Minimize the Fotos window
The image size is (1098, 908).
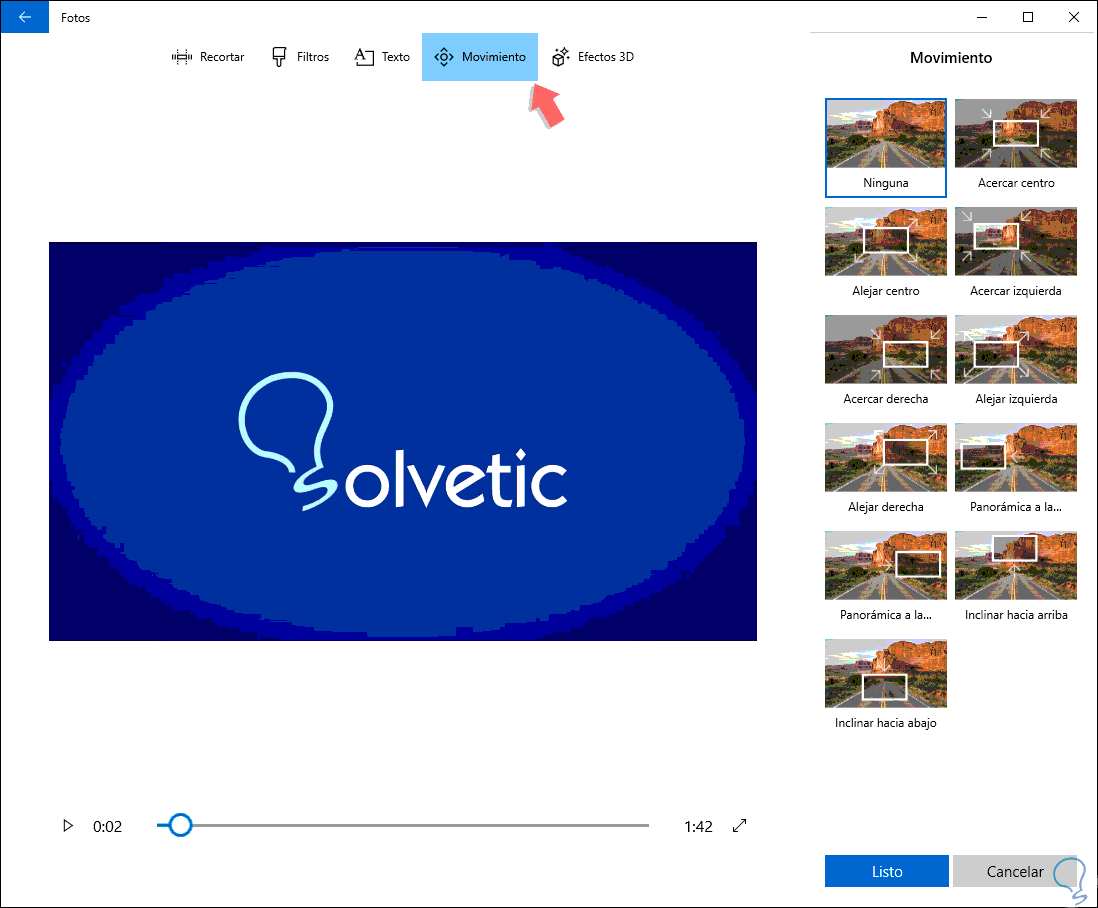(982, 17)
